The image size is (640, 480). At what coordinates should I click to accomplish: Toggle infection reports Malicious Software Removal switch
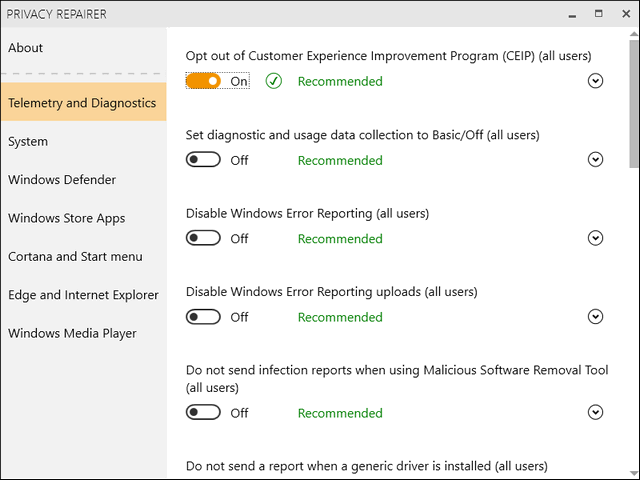[x=203, y=412]
